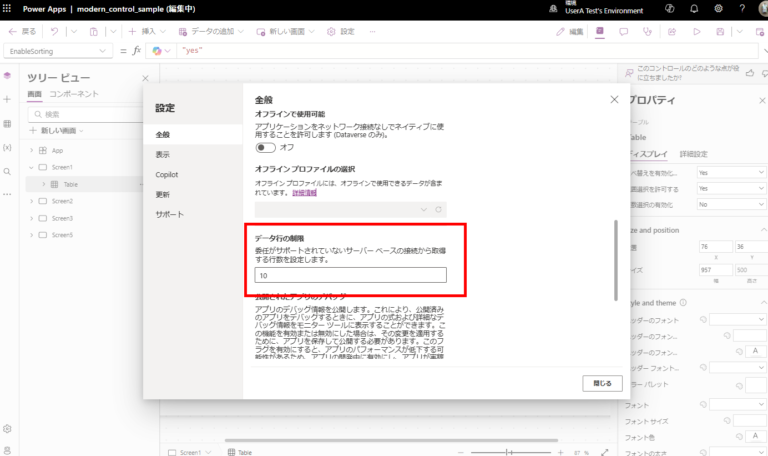Open the Data table icon in left sidebar
Screen dimensions: 768x456
click(x=7, y=123)
